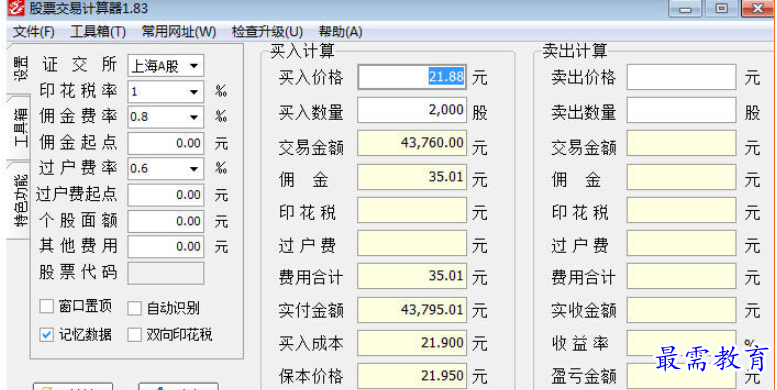Close the 股票交易计算器 window

click(759, 8)
